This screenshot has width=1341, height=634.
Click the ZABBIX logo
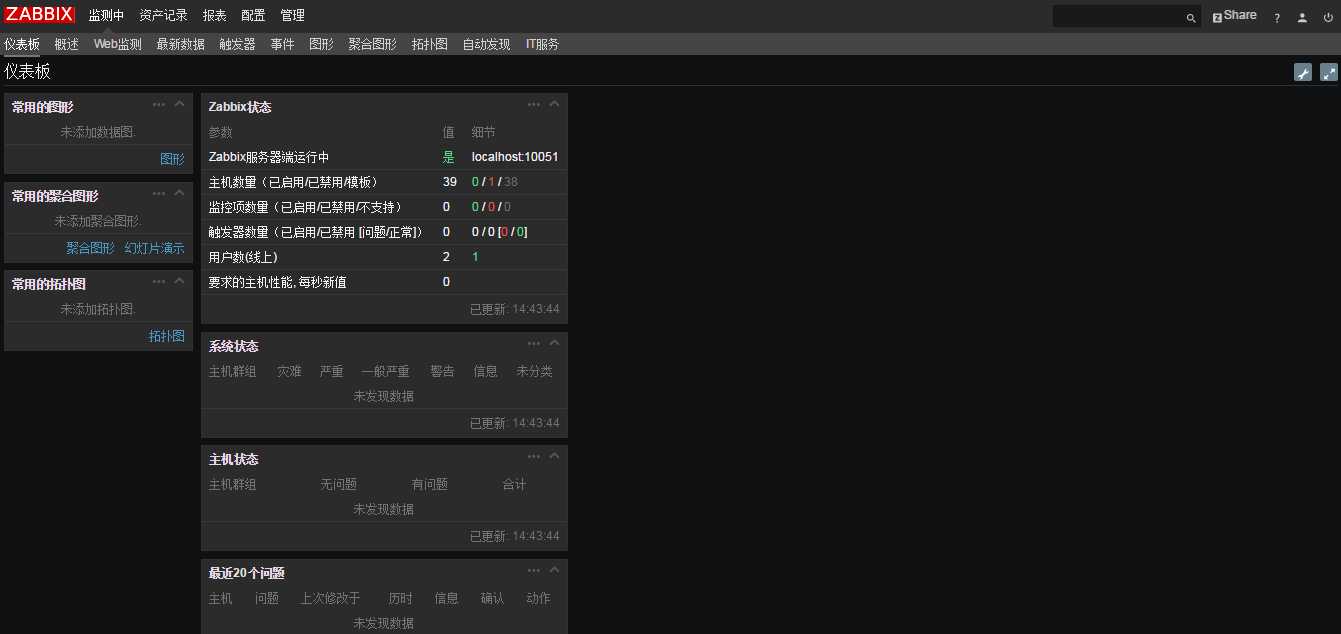(39, 15)
